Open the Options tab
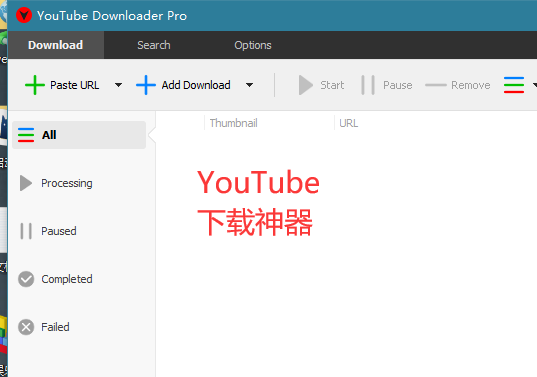The image size is (537, 377). coord(253,45)
